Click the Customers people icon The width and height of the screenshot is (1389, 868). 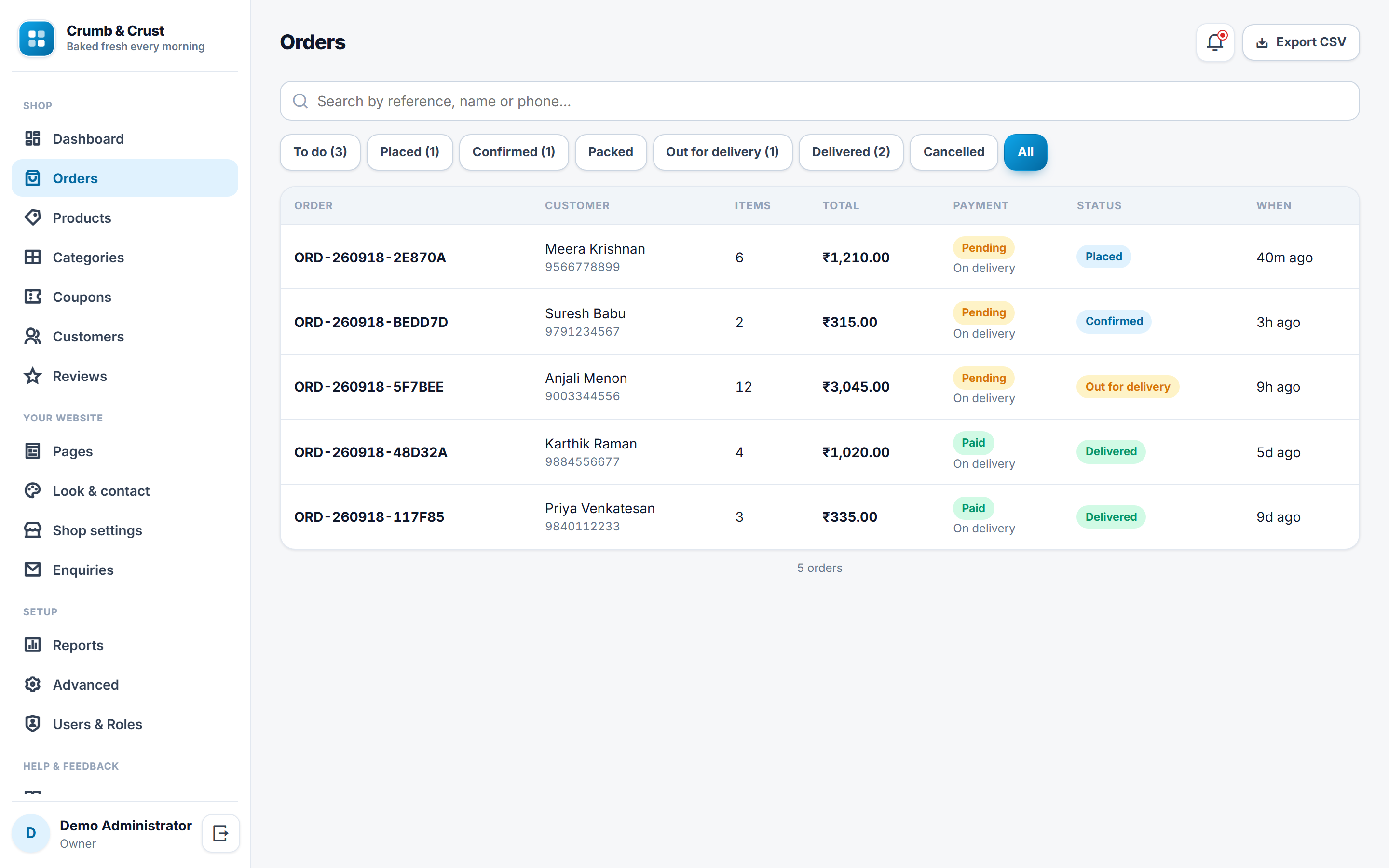(x=33, y=337)
